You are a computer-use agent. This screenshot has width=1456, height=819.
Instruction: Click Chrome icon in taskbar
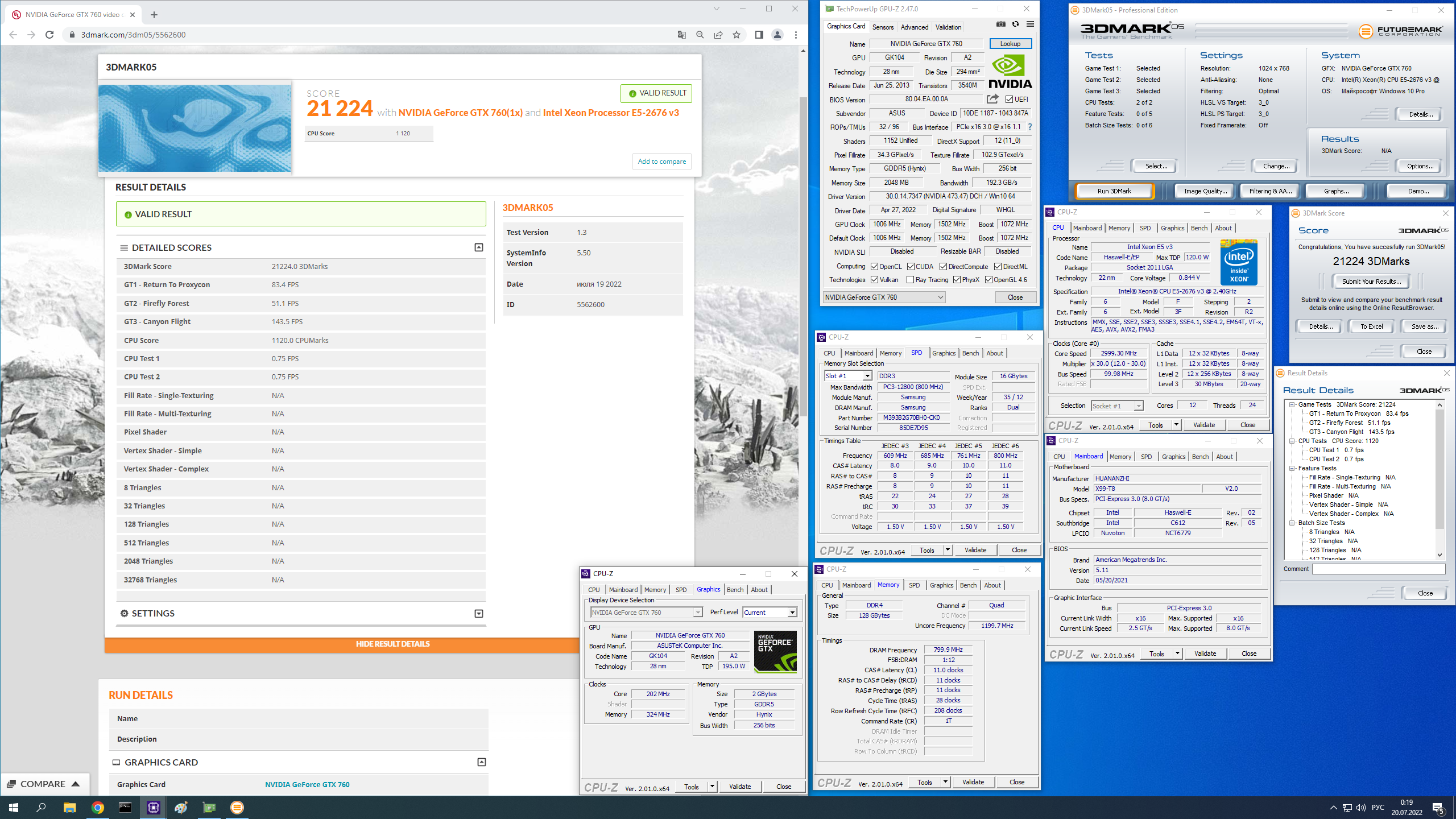(97, 808)
